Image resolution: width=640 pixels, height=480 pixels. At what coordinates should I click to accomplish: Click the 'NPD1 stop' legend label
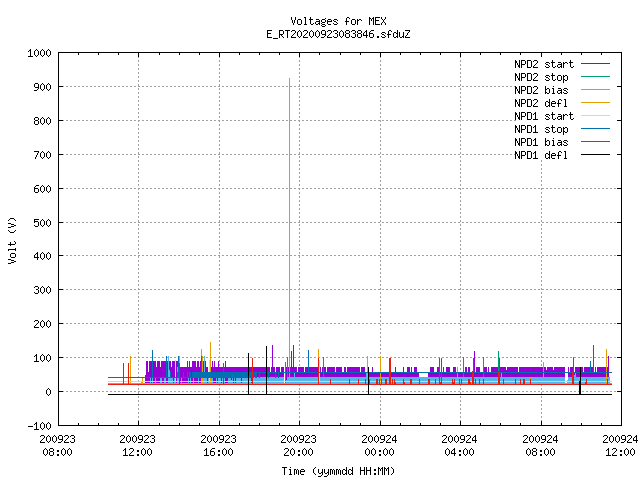click(541, 129)
